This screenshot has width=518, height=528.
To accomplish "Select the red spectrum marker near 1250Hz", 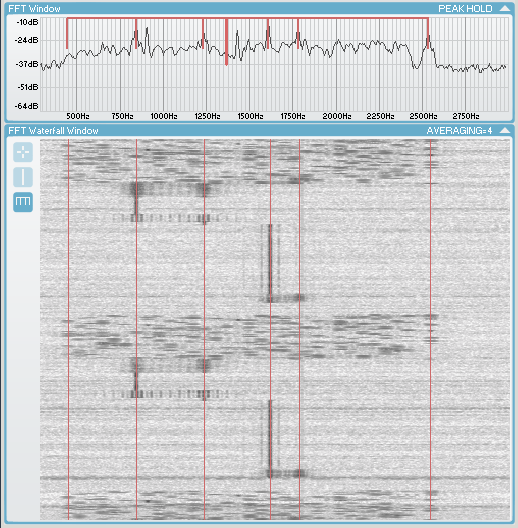I will (x=203, y=34).
